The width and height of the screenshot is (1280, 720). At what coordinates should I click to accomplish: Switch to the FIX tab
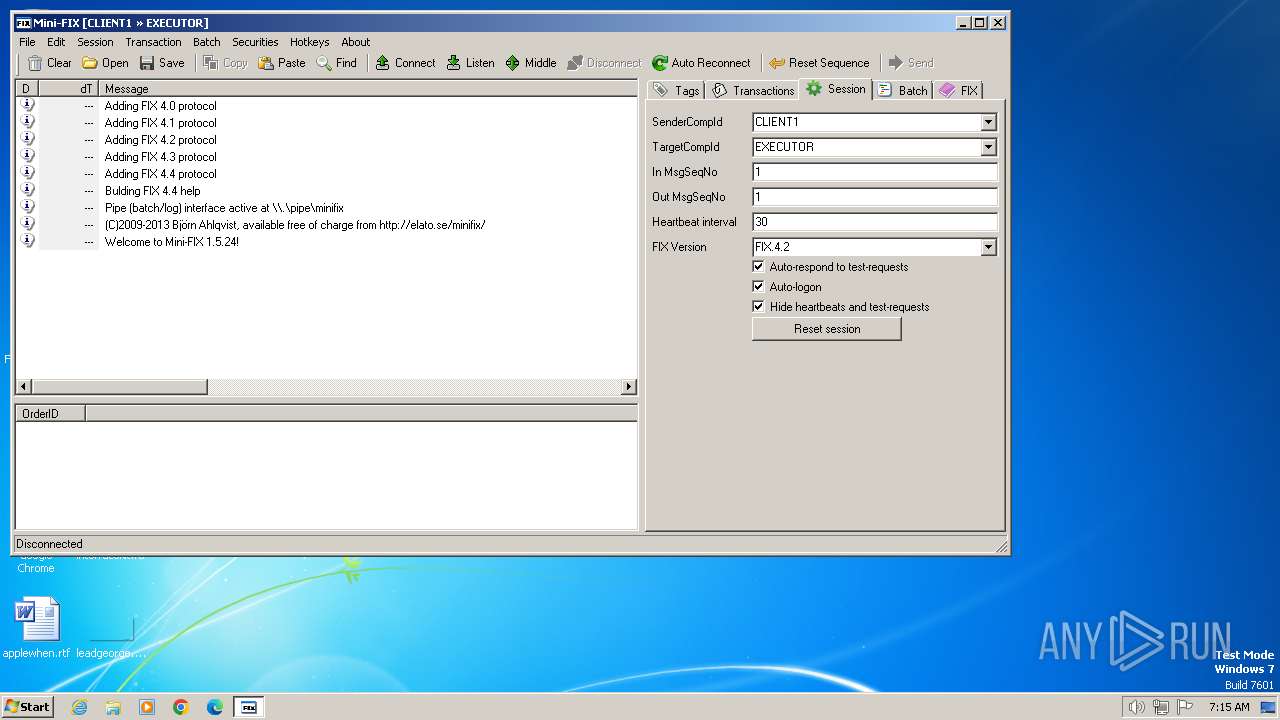958,90
